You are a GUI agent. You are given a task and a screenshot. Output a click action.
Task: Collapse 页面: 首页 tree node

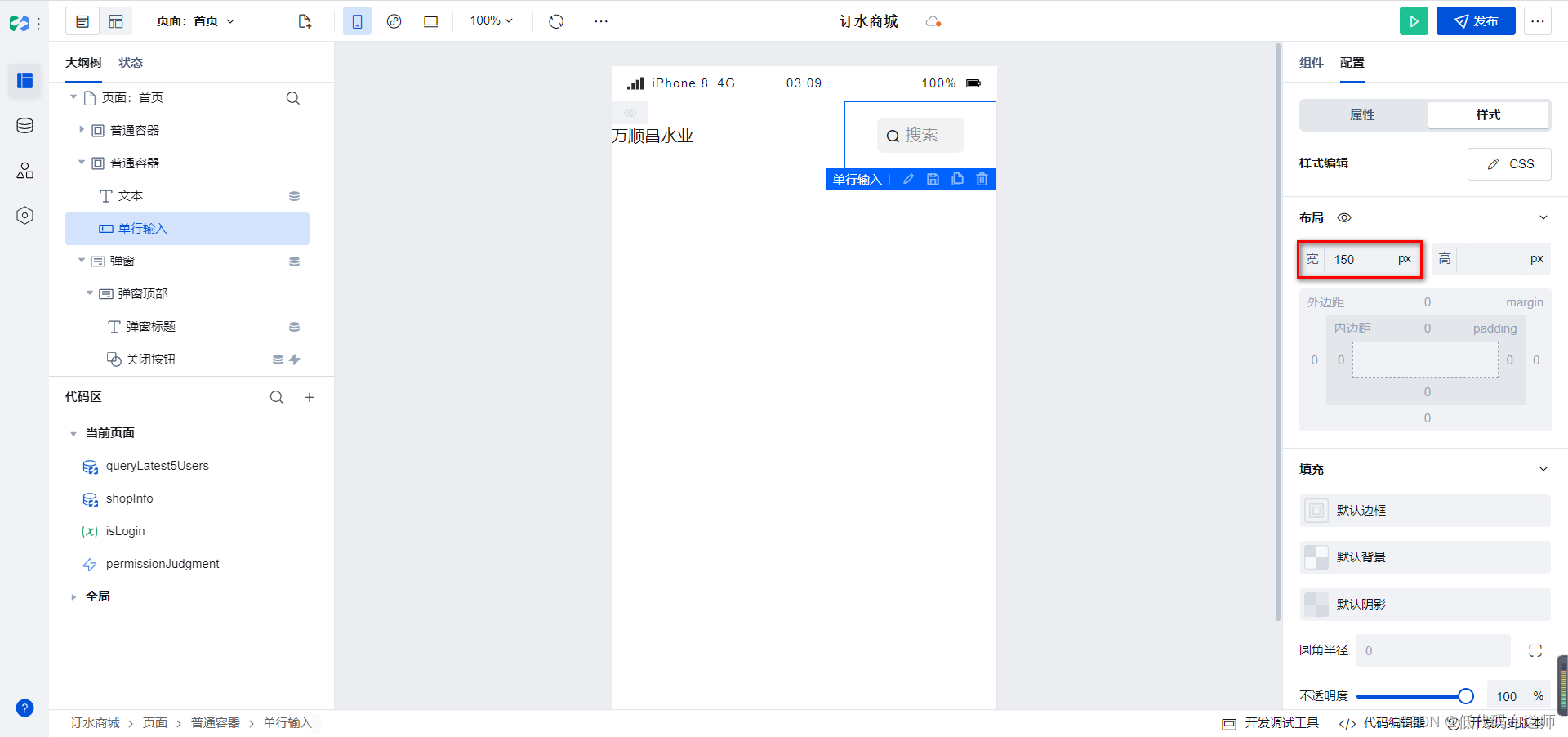[73, 97]
